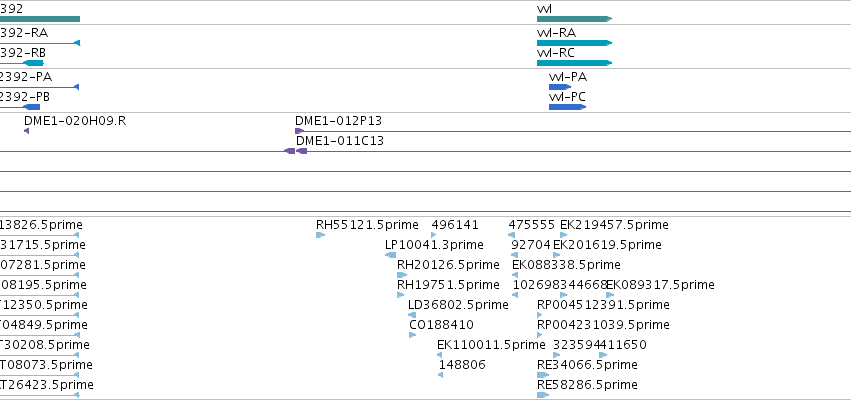851x400 pixels.
Task: Click the DME1-011C13 arrow glyph
Action: coord(302,151)
